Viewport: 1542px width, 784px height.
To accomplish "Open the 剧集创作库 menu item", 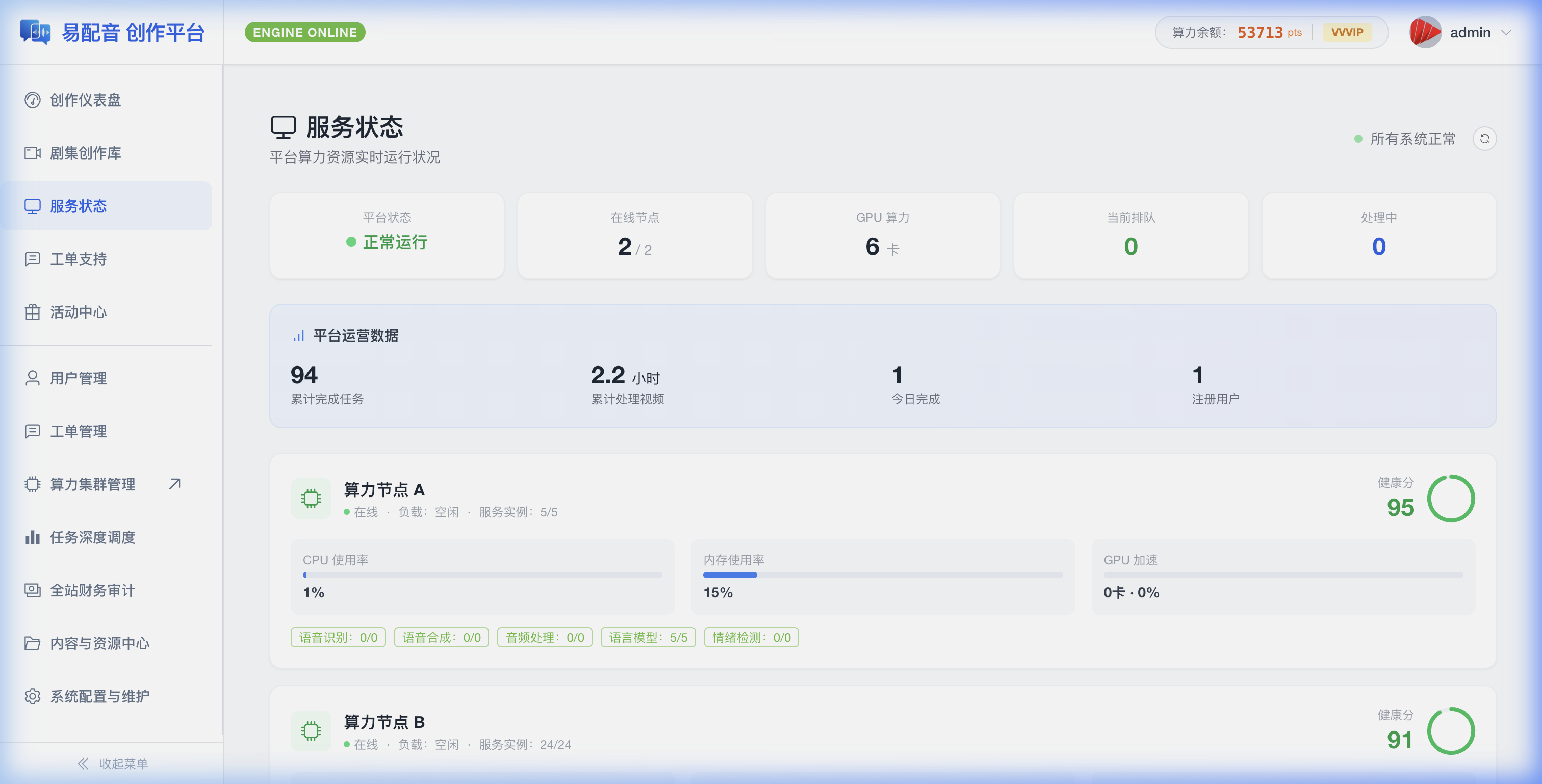I will click(86, 153).
